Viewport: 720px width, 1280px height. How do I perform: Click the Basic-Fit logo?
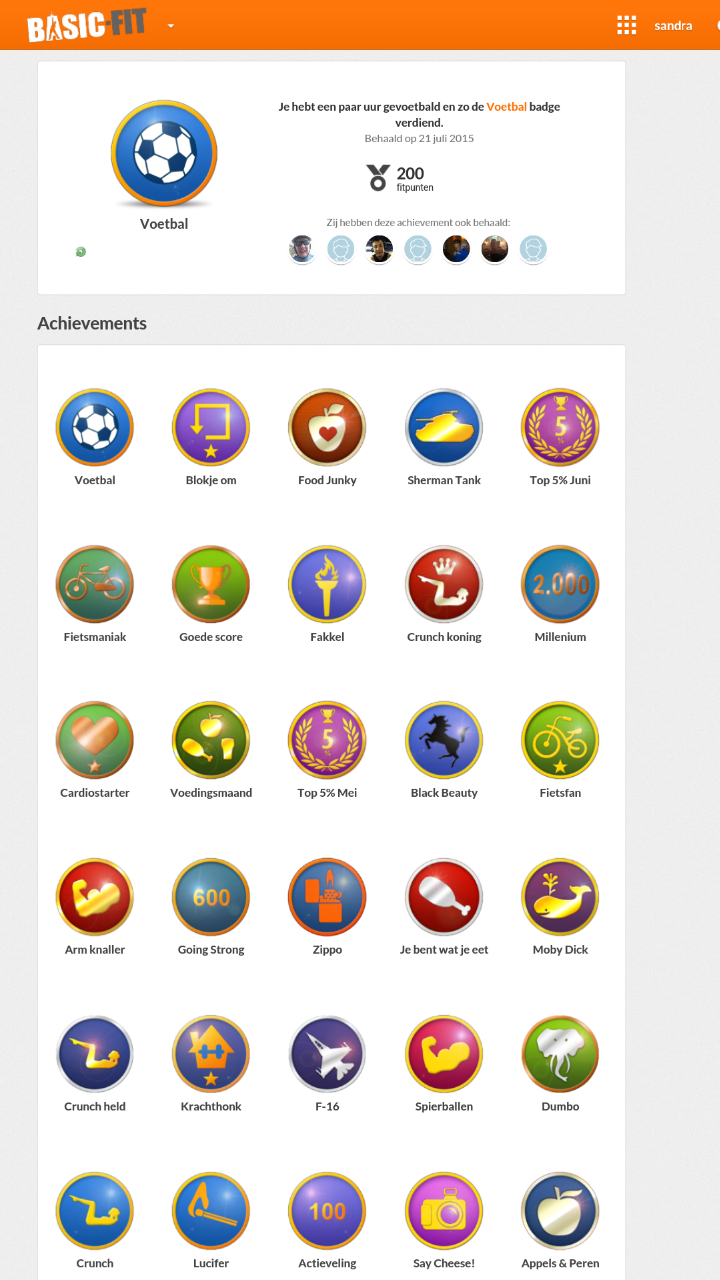[86, 25]
